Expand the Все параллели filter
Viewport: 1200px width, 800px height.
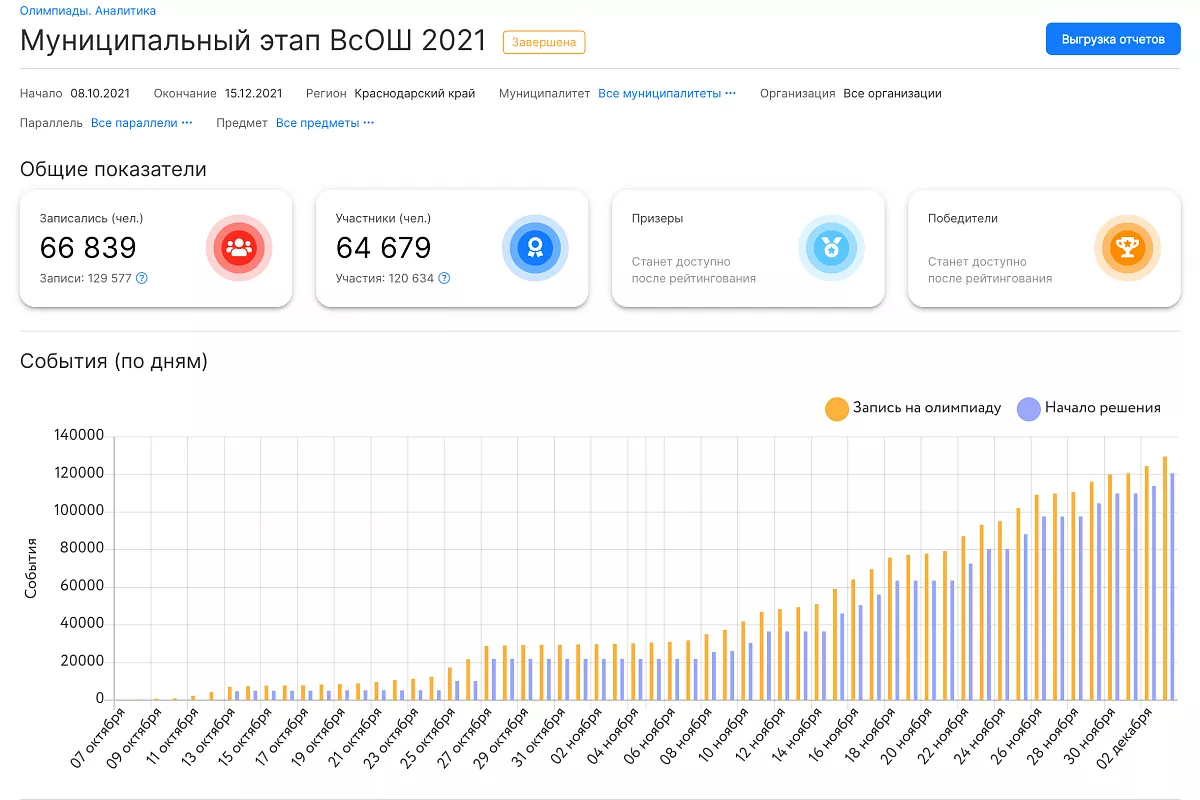[x=141, y=123]
